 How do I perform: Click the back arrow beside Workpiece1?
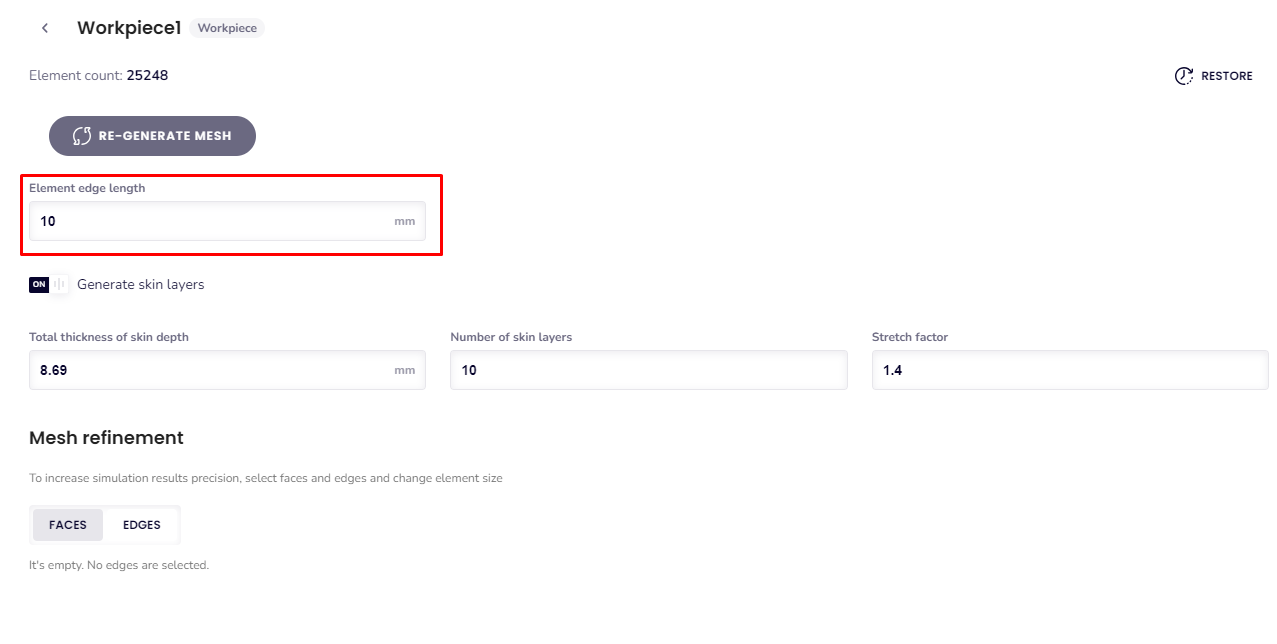pos(45,28)
